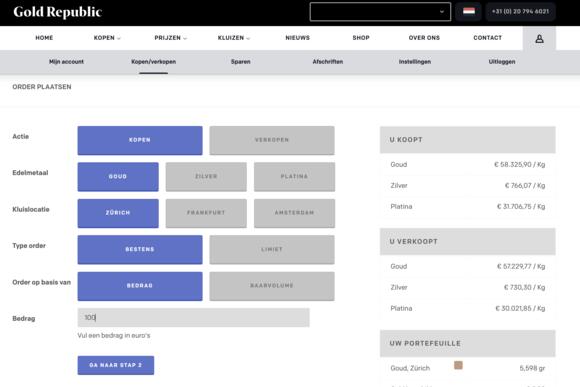Screen dimensions: 580x387
Task: Open Nieuws page
Action: 297,38
